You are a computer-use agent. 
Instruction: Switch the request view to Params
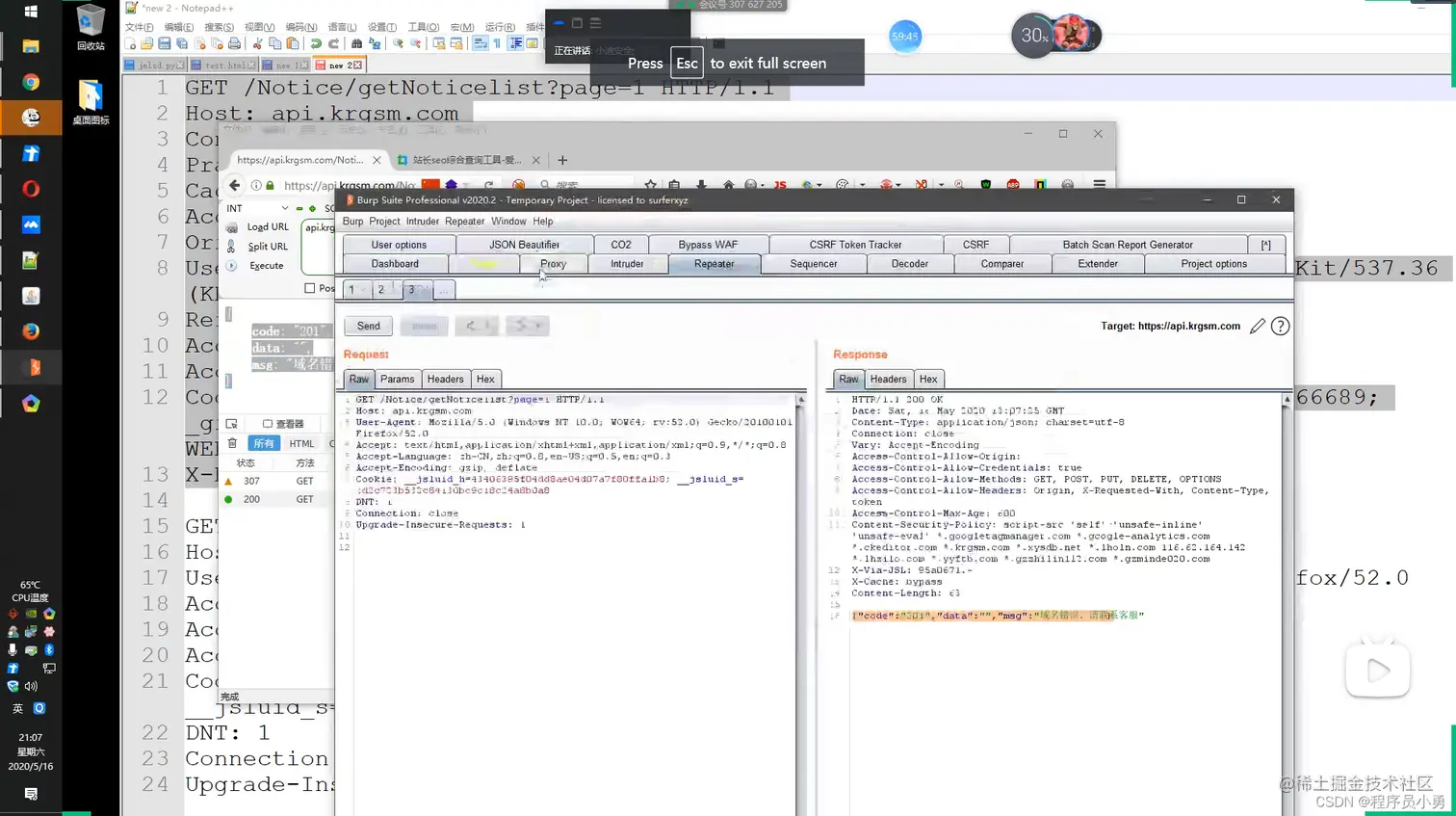click(x=397, y=380)
